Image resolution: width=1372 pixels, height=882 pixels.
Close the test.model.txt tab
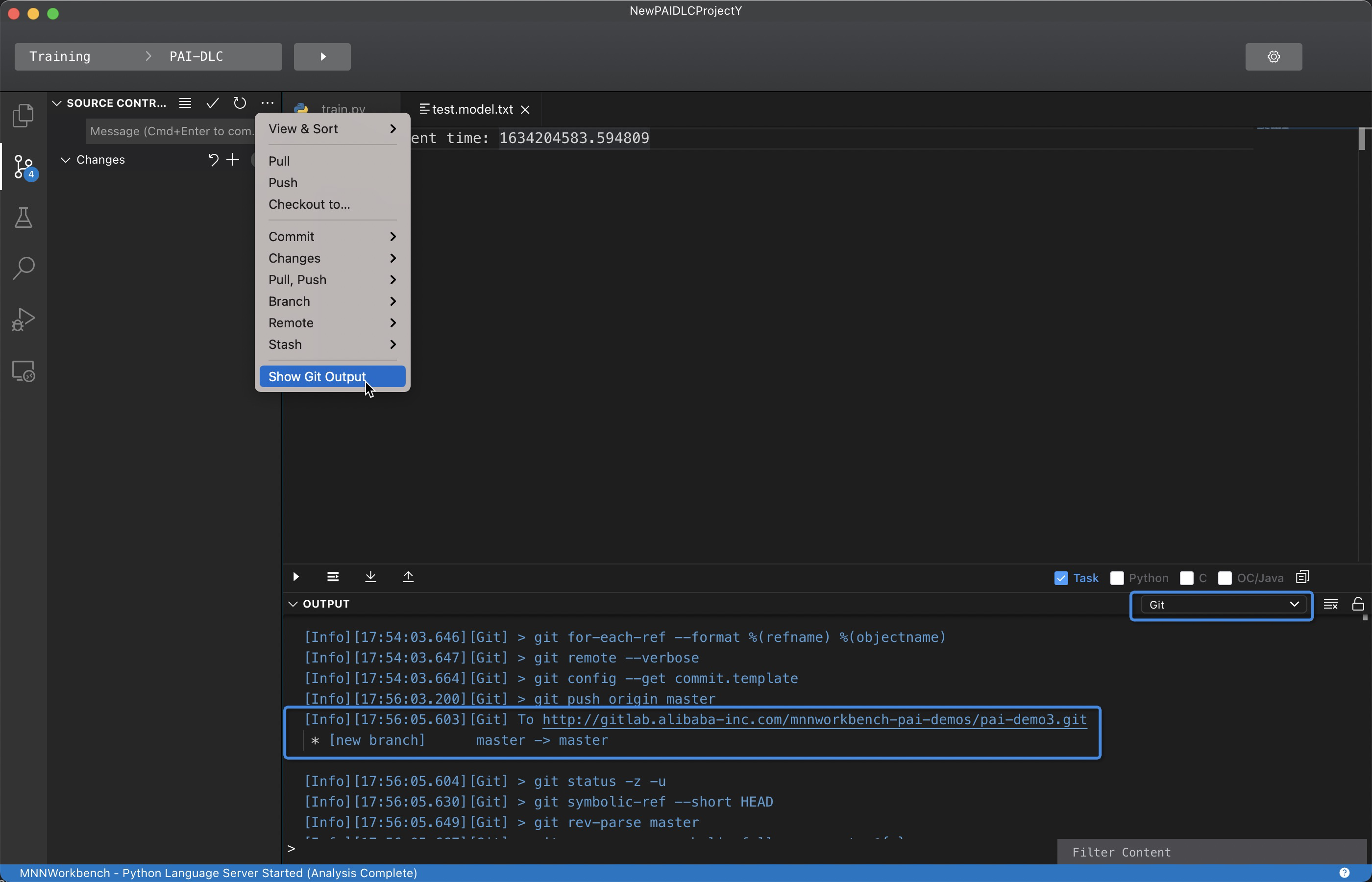coord(525,109)
